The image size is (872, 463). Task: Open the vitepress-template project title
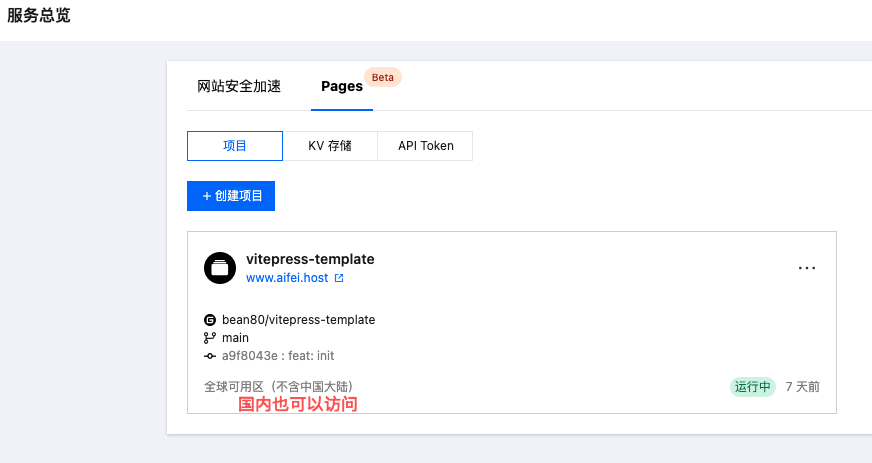point(310,259)
